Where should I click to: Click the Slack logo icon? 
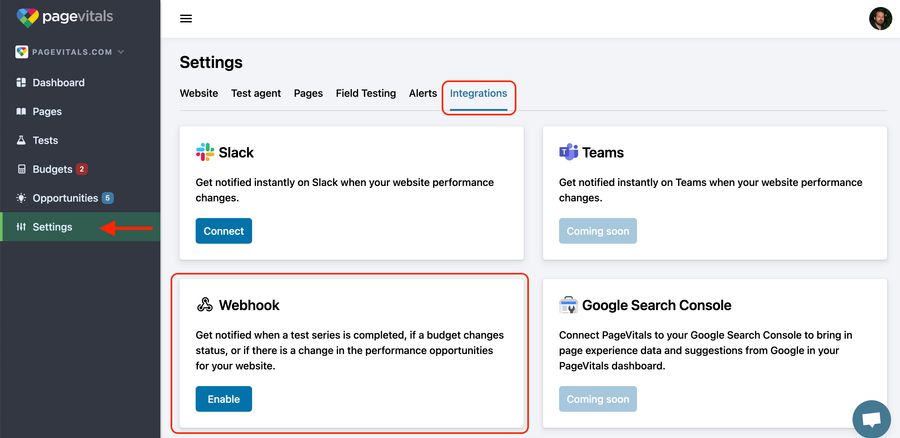pyautogui.click(x=205, y=152)
